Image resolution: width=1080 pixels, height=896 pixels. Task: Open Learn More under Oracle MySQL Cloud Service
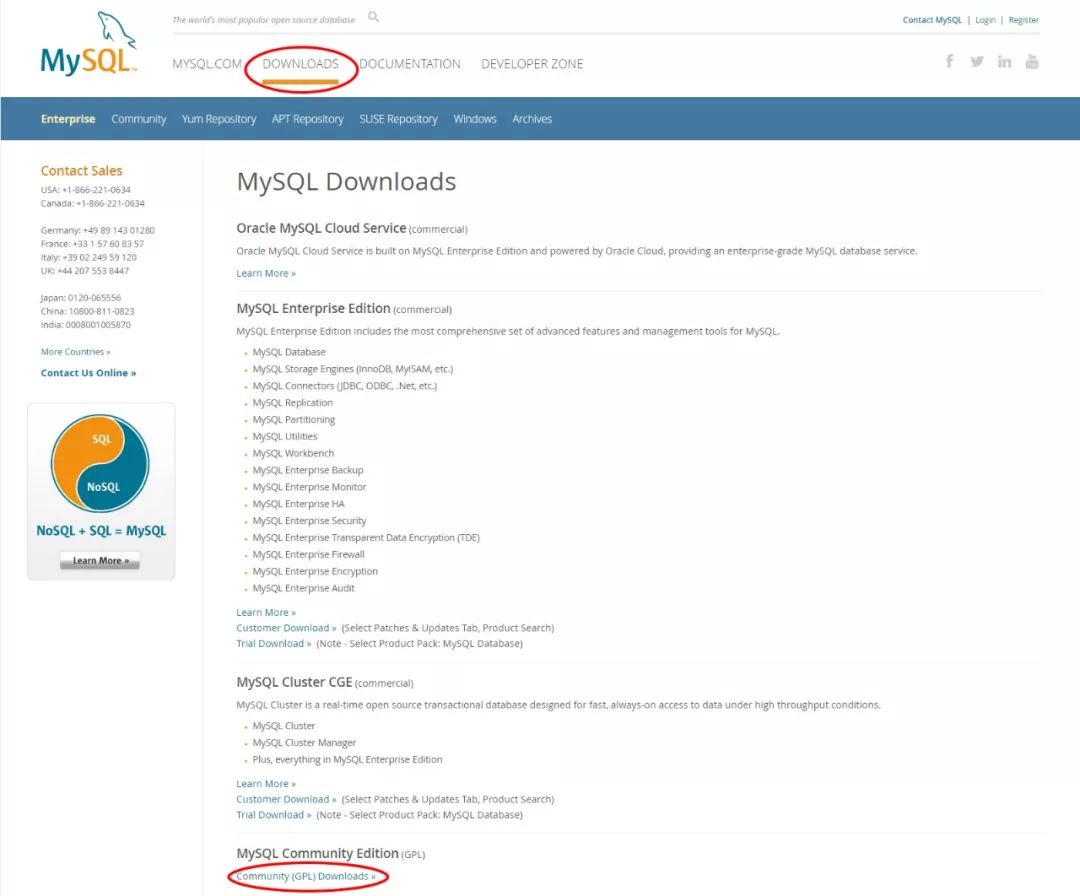266,273
